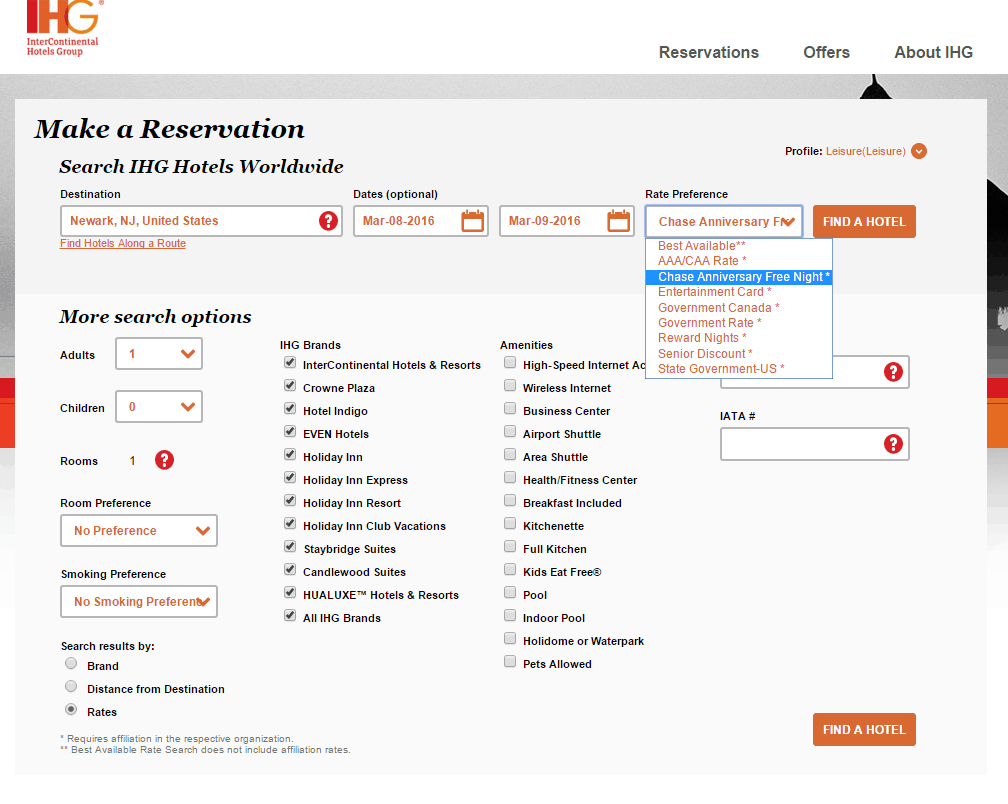
Task: Check the Kitchenette amenity
Action: [510, 524]
